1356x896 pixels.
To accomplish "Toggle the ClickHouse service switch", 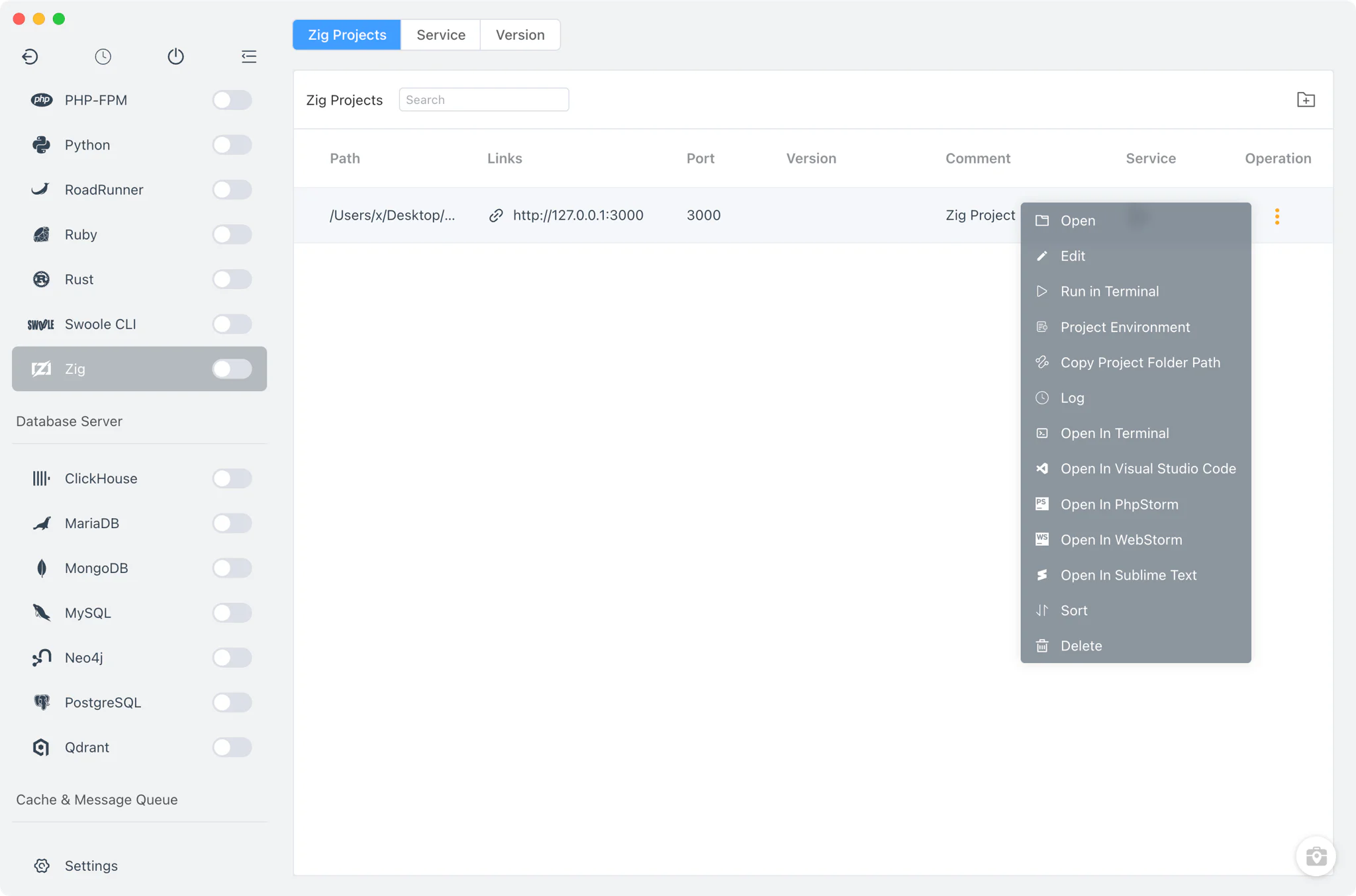I will point(232,478).
